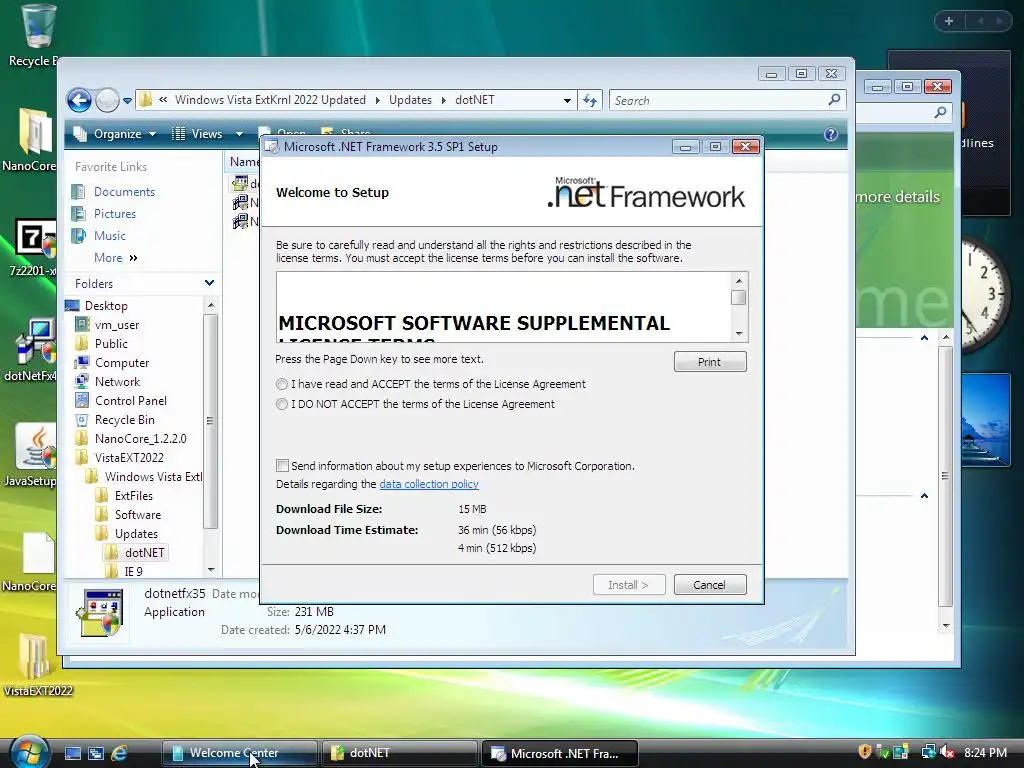Select I DO NOT ACCEPT option
This screenshot has width=1024, height=768.
[281, 404]
